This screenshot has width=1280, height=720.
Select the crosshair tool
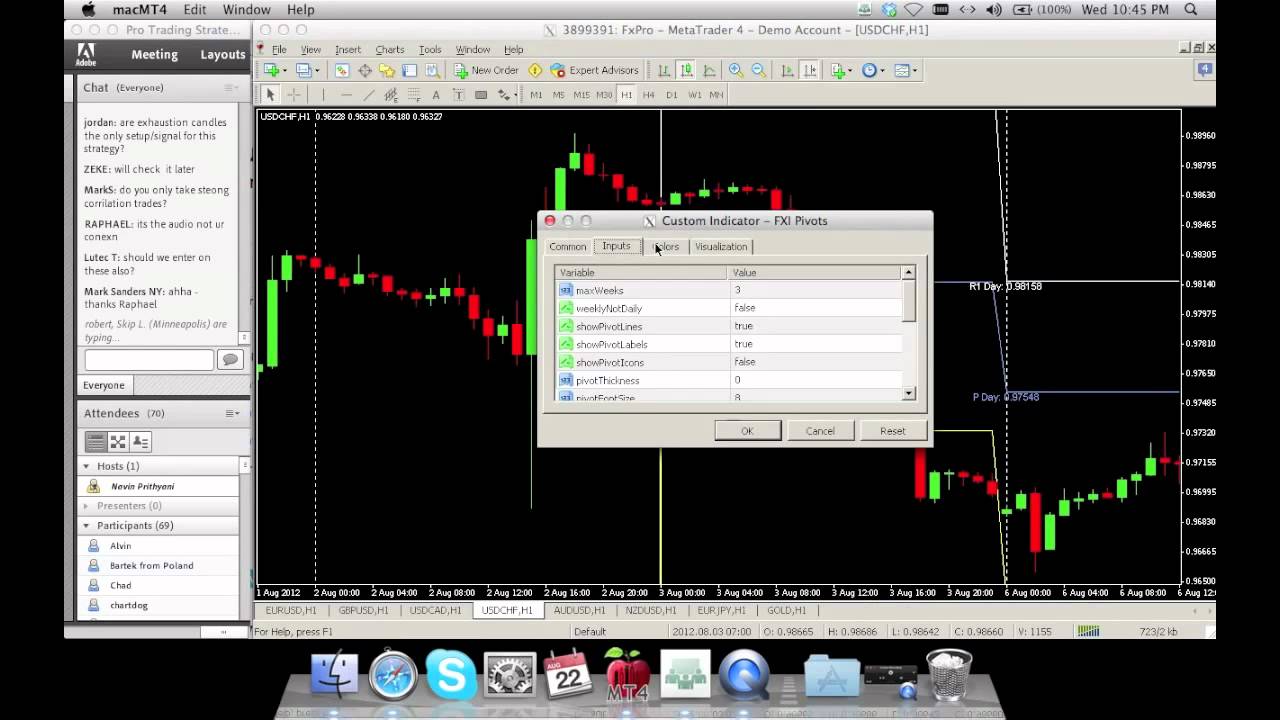(x=294, y=95)
